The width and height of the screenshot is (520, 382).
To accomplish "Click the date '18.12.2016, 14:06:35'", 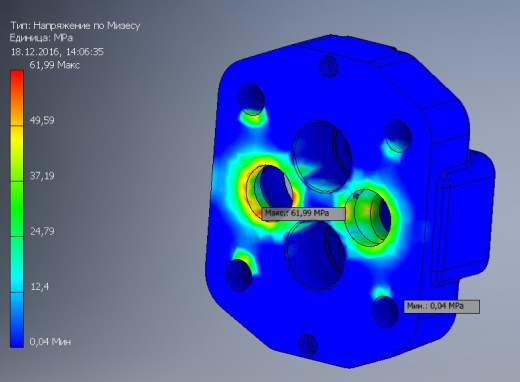I will pyautogui.click(x=57, y=52).
